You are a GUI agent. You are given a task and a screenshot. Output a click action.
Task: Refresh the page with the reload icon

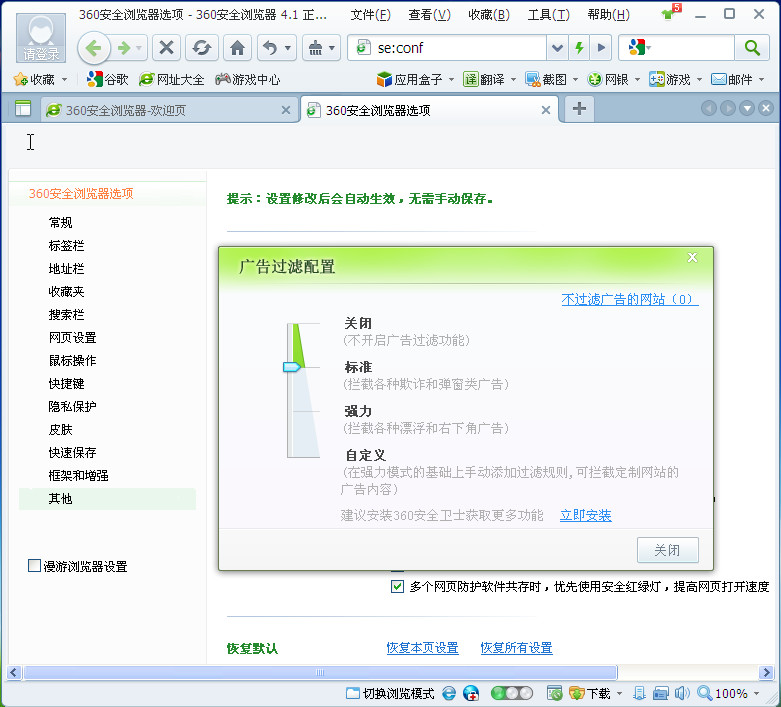[x=201, y=48]
